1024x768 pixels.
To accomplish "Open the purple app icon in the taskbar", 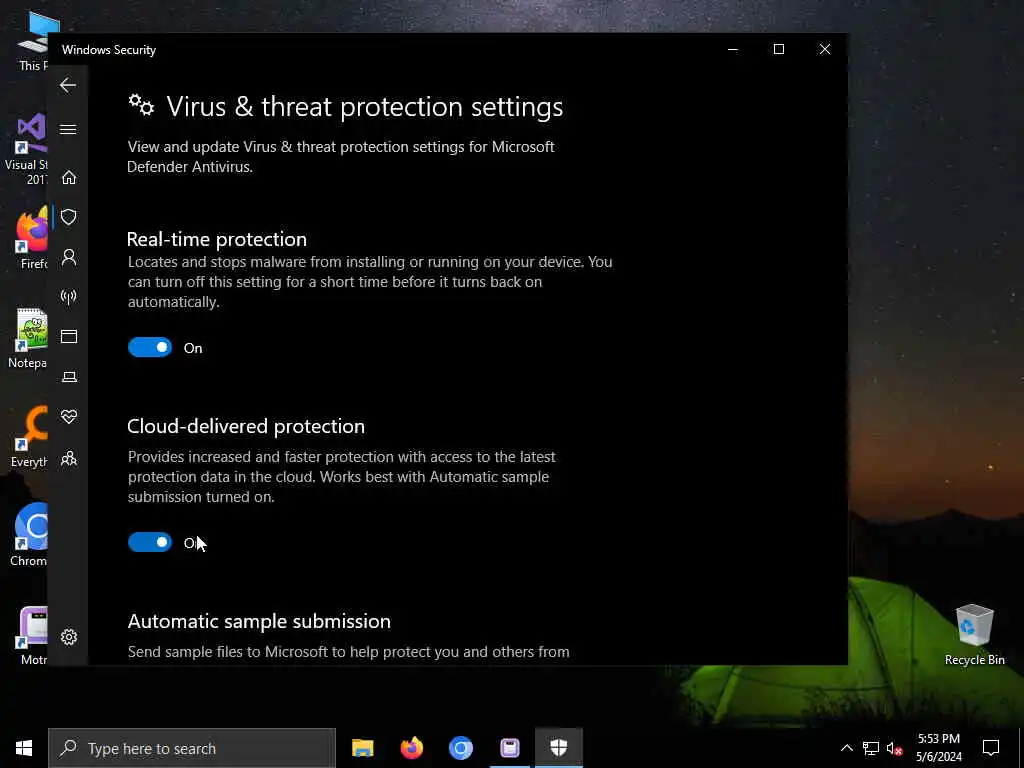I will point(509,748).
